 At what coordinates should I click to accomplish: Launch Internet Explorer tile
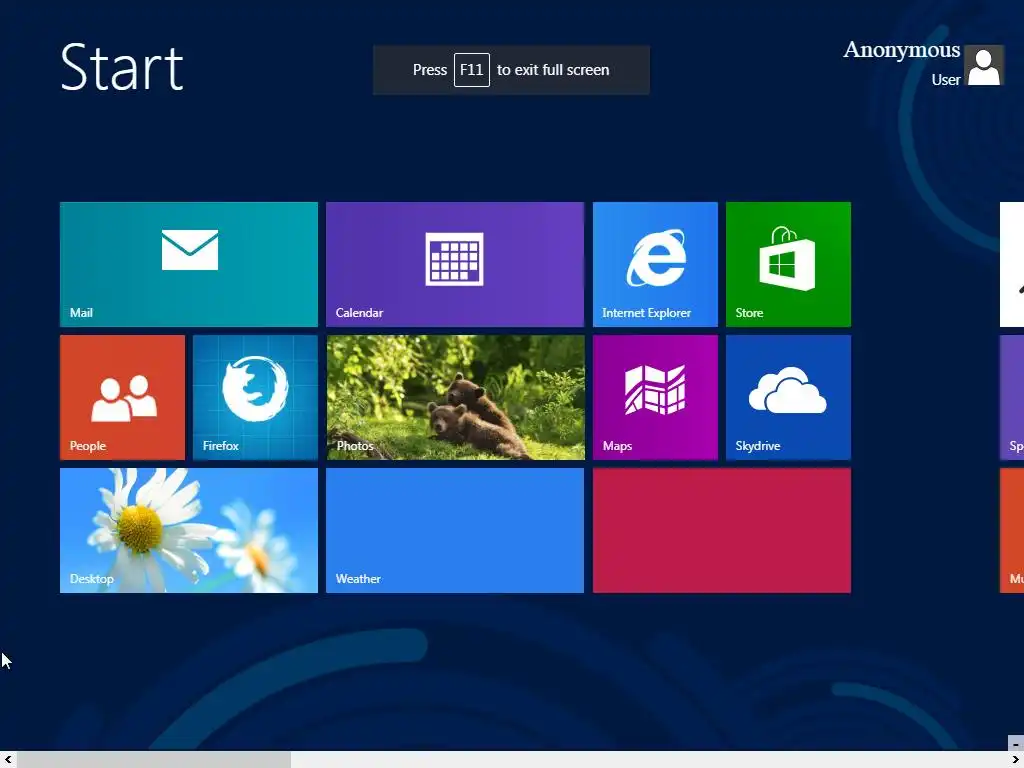(x=655, y=264)
